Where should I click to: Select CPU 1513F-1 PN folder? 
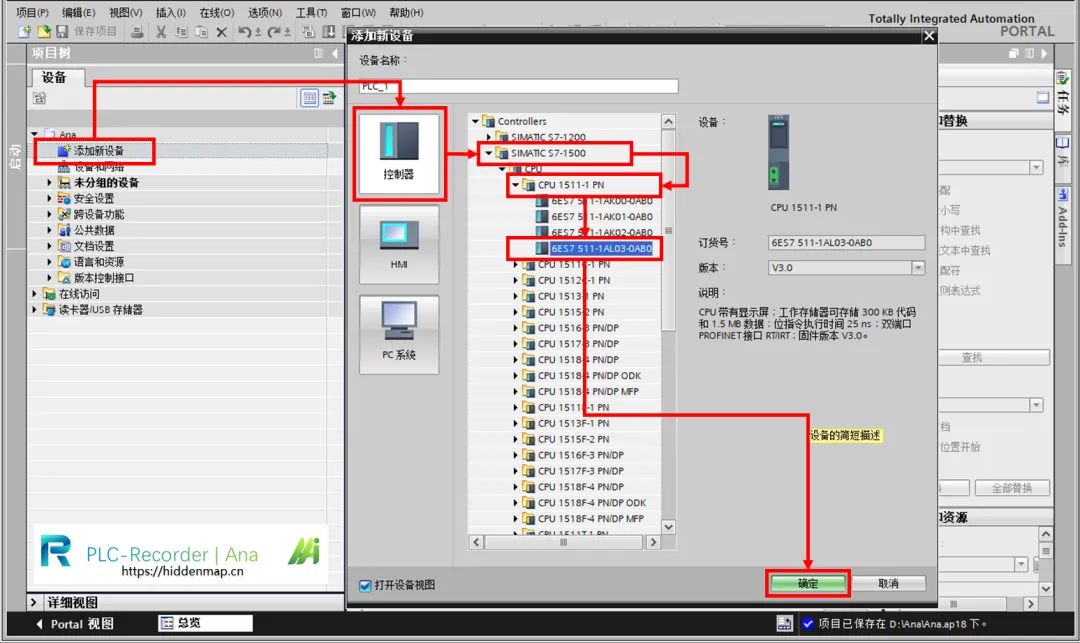[573, 423]
